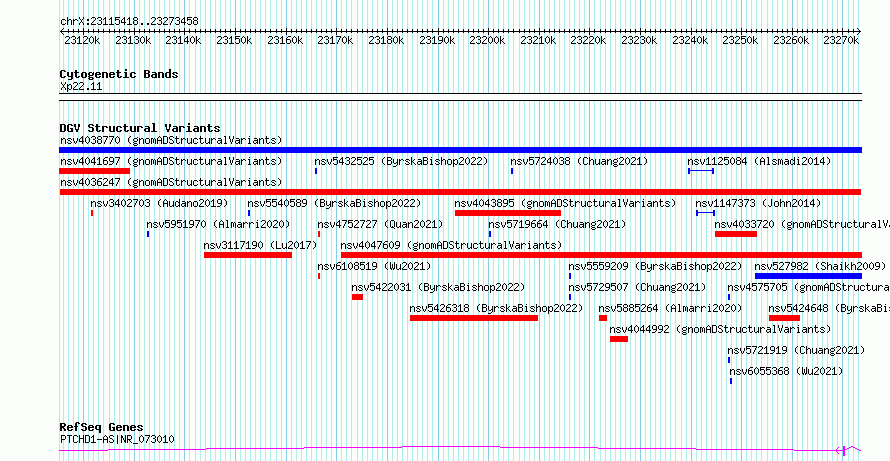Viewport: 890px width, 461px height.
Task: Open the nsv5424648 red variant bar
Action: point(784,318)
